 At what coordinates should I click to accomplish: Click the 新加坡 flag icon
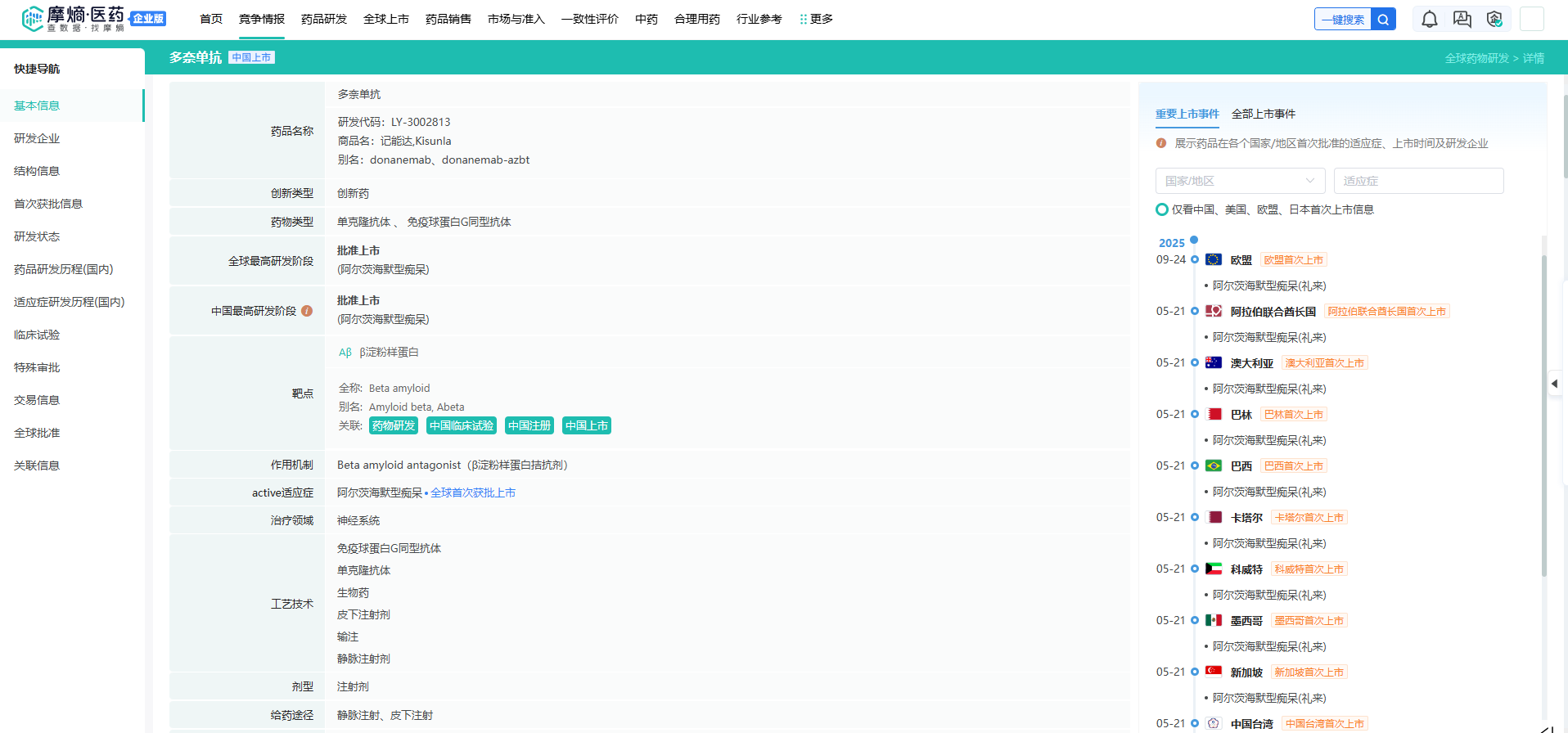coord(1214,672)
